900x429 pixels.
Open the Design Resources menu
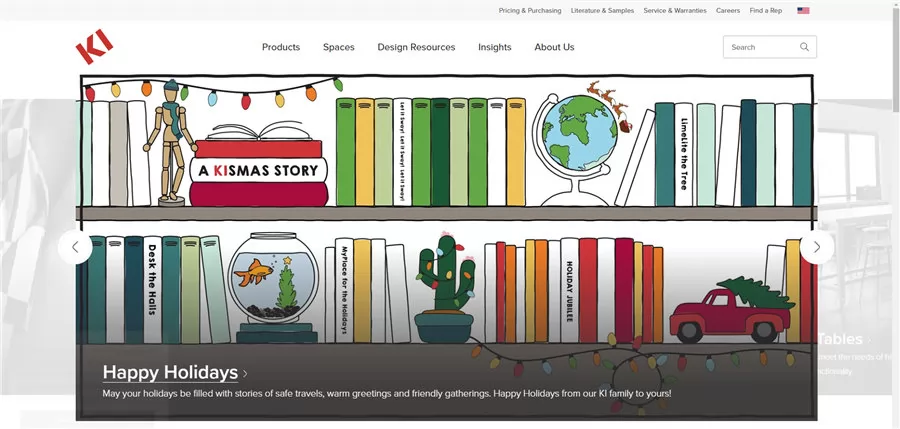tap(416, 47)
